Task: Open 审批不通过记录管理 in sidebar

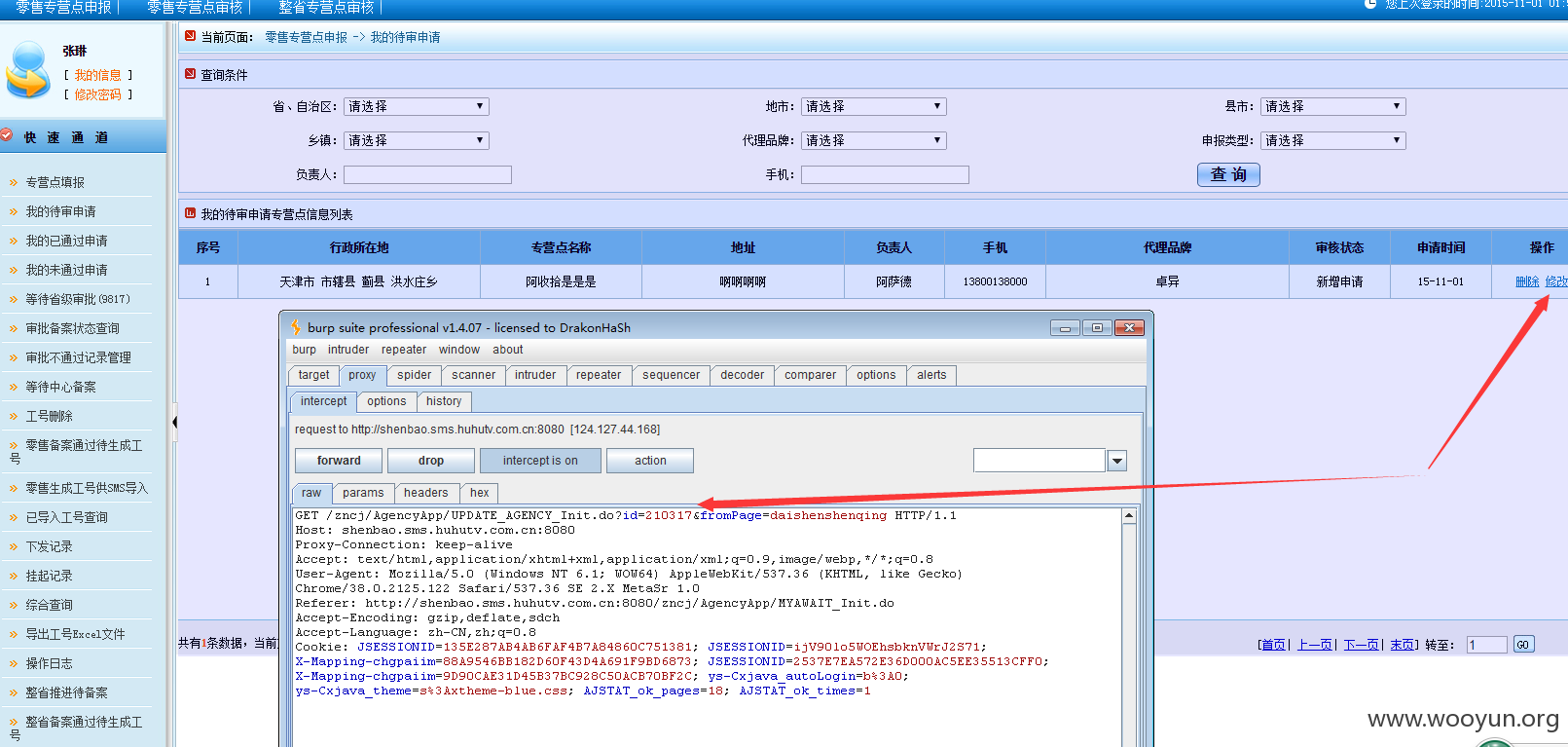Action: tap(78, 357)
